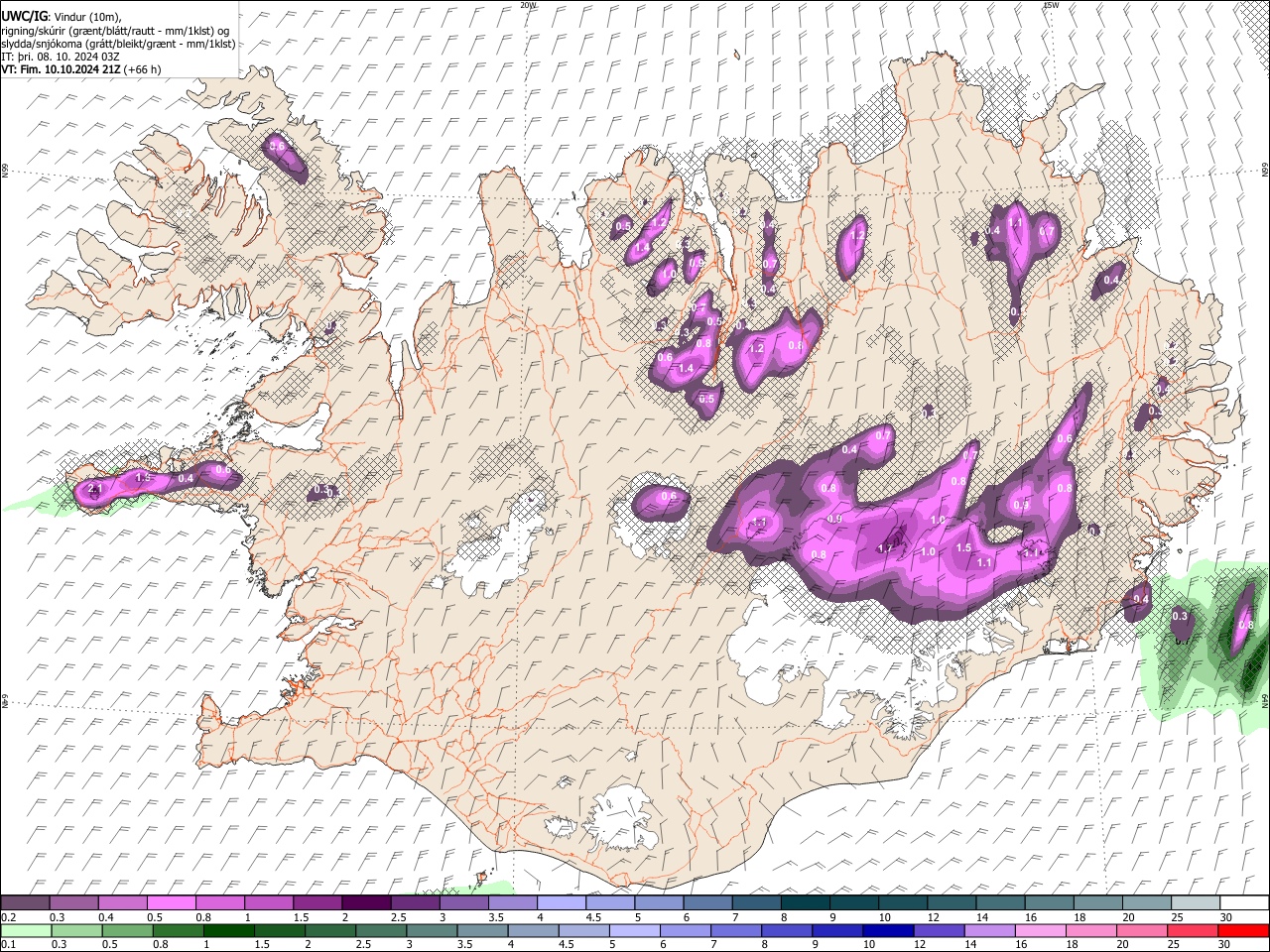
Task: Pick the rain scale swatch starting at 0.5
Action: (127, 930)
